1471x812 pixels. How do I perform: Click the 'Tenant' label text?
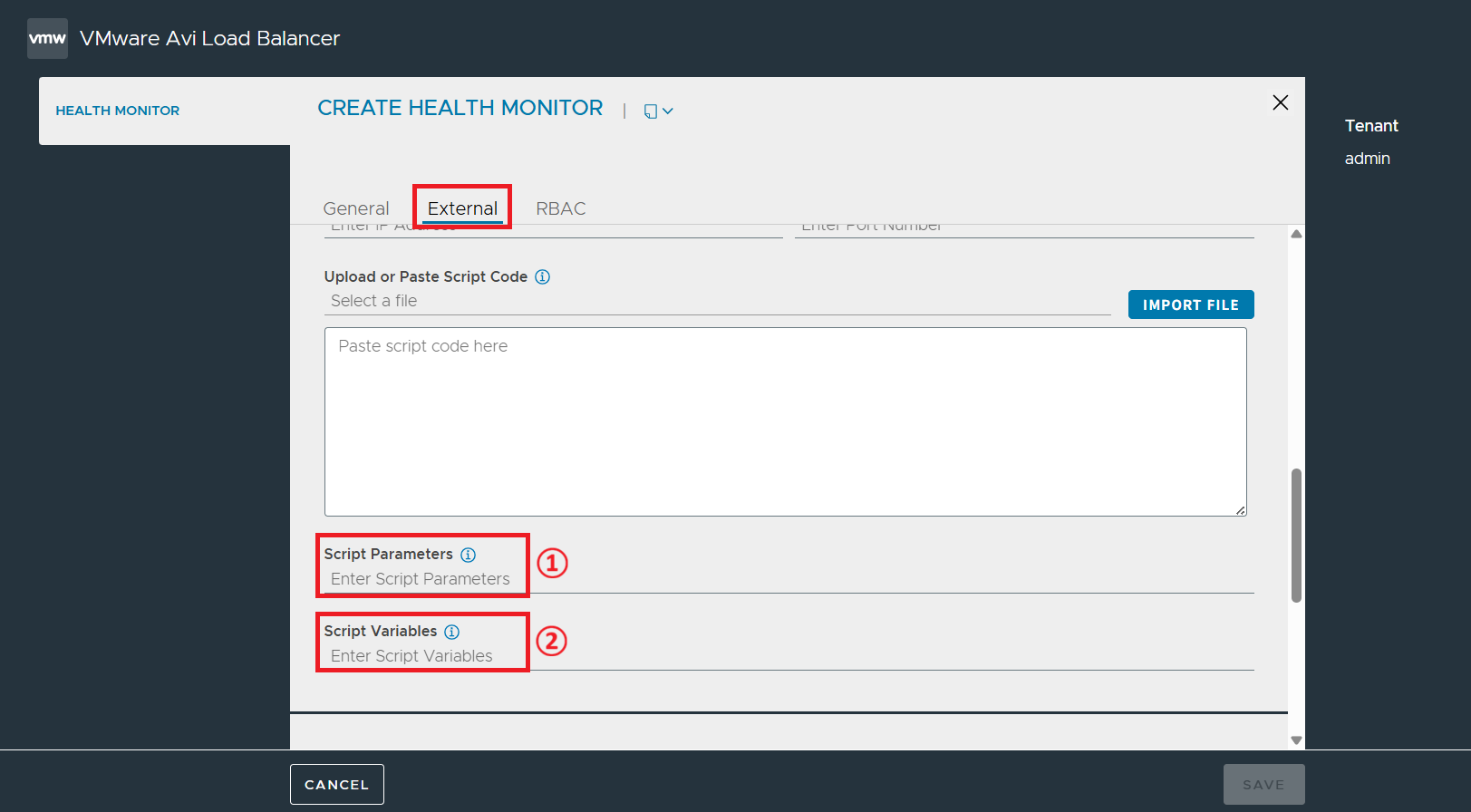click(x=1371, y=126)
